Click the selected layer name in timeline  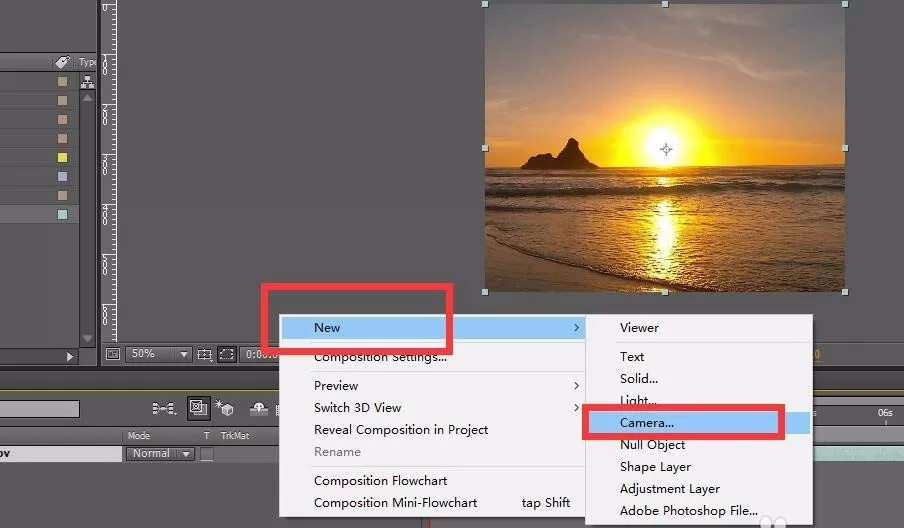[x=61, y=454]
